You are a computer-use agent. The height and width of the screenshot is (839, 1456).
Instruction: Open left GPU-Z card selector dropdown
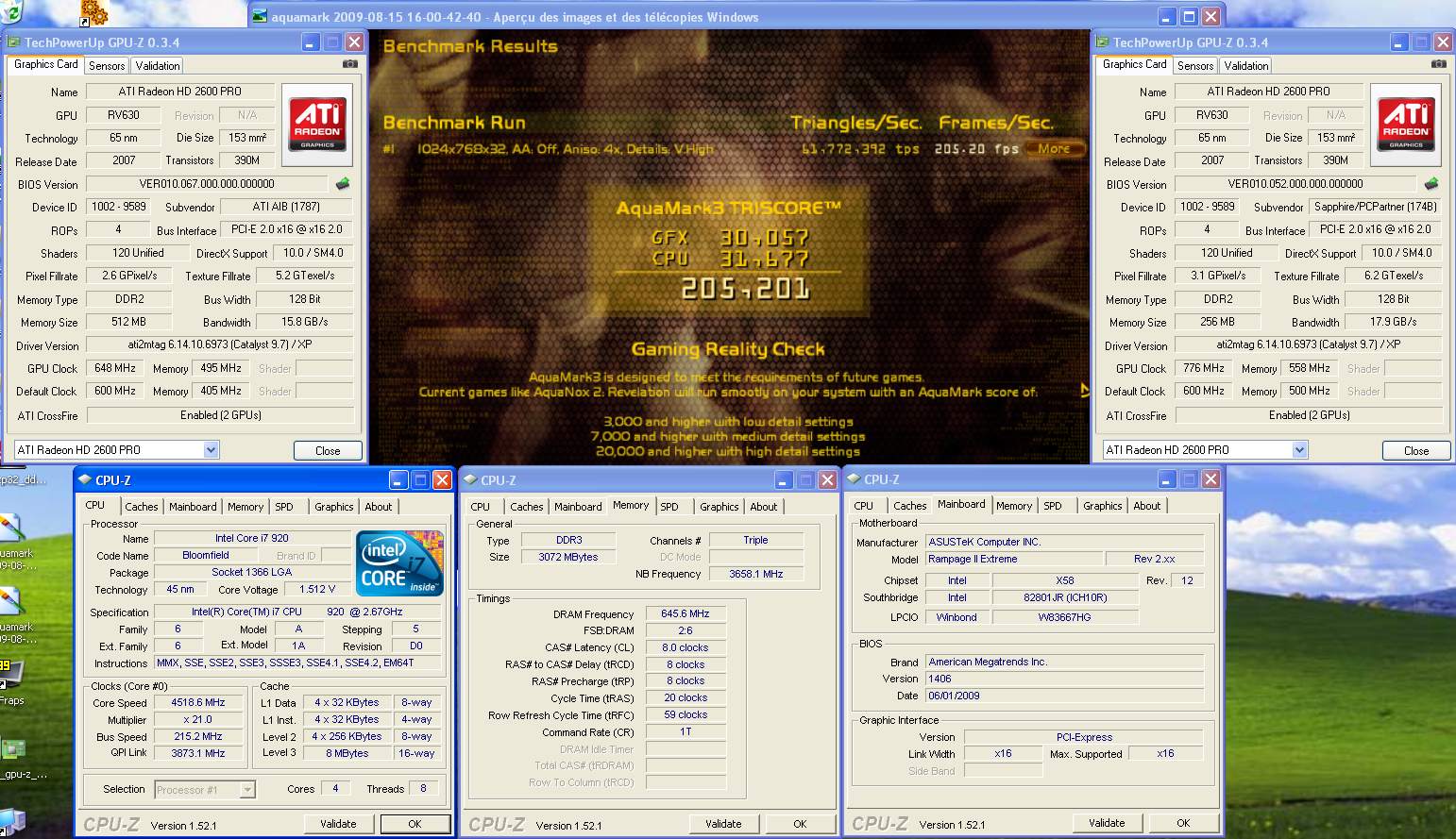tap(211, 450)
